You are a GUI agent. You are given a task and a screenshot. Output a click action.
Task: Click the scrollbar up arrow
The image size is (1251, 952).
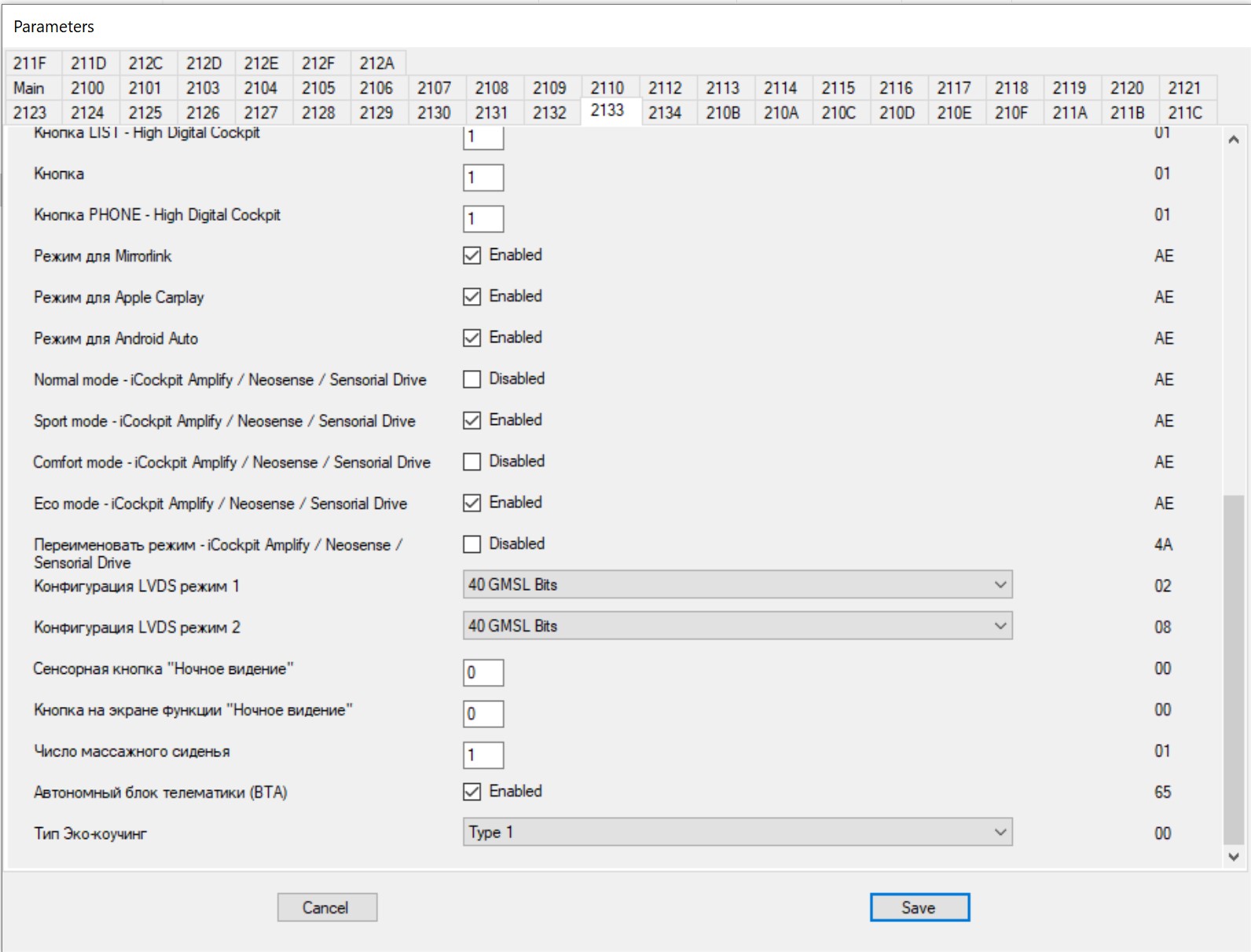pos(1234,140)
